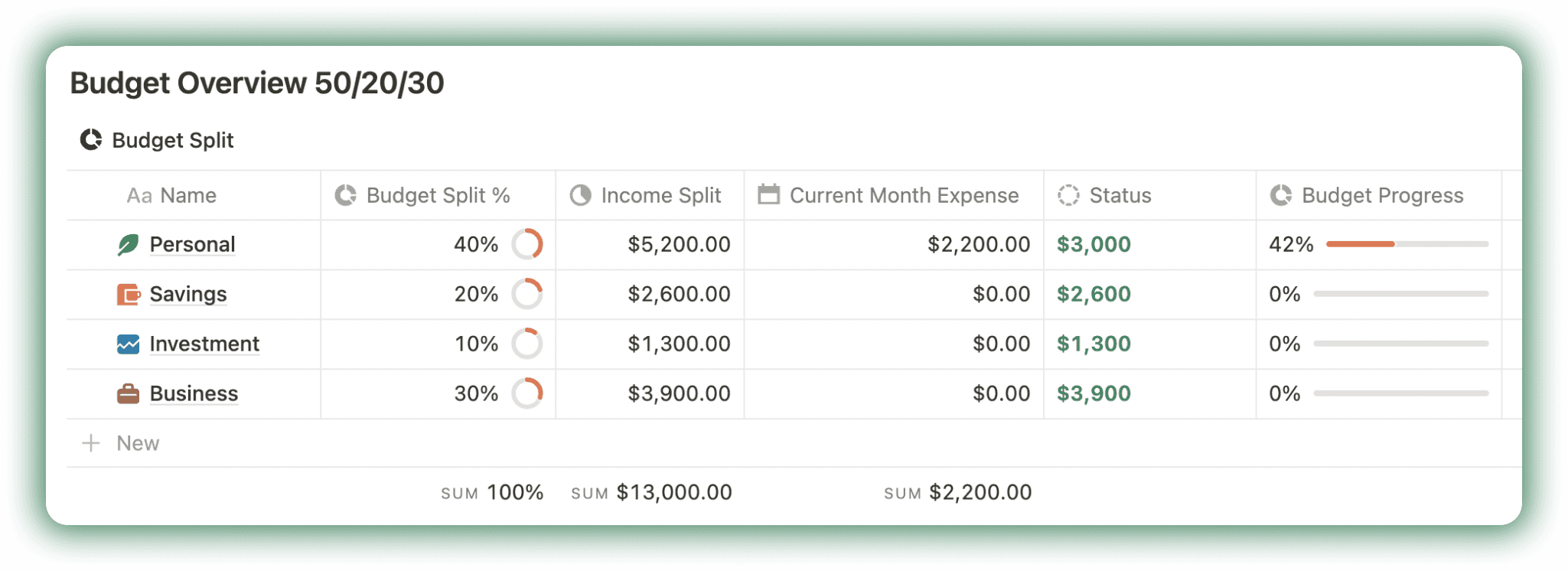The image size is (1568, 571).
Task: Click the pie icon in Budget Progress header
Action: click(1283, 195)
